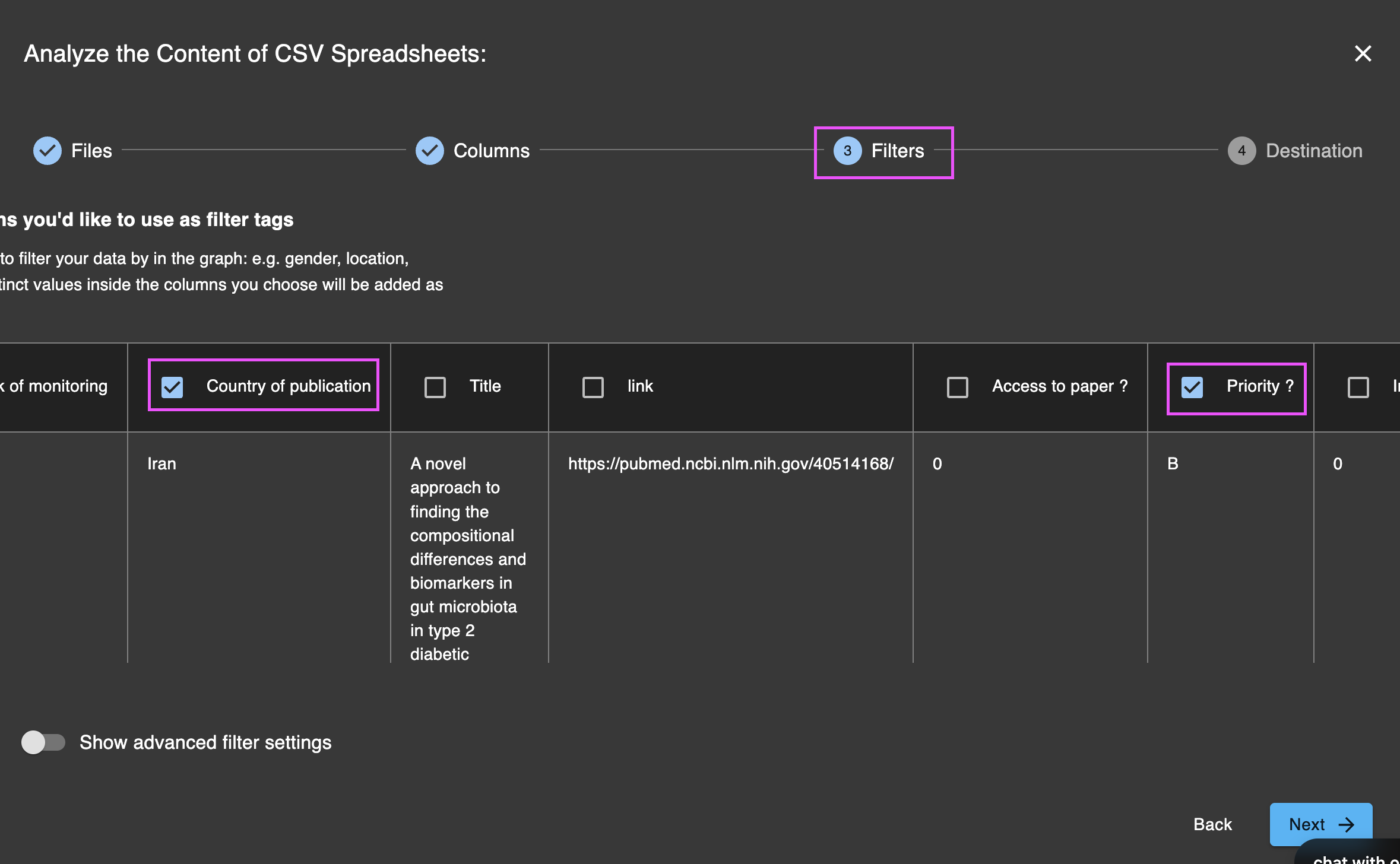Close the CSV analysis dialog
The image size is (1400, 864).
click(1363, 54)
